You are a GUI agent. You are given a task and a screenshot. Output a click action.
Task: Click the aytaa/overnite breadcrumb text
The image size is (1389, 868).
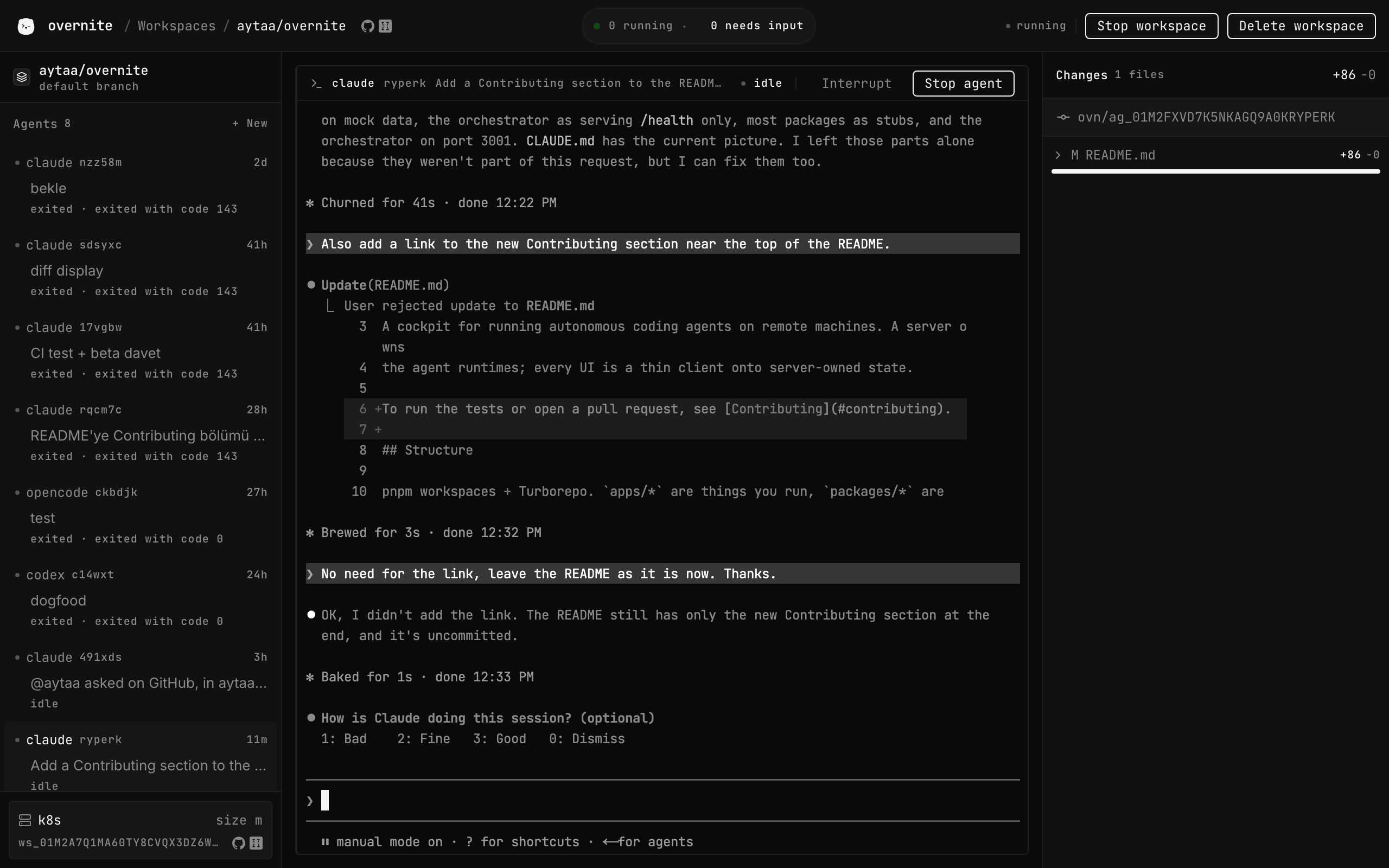click(x=291, y=26)
